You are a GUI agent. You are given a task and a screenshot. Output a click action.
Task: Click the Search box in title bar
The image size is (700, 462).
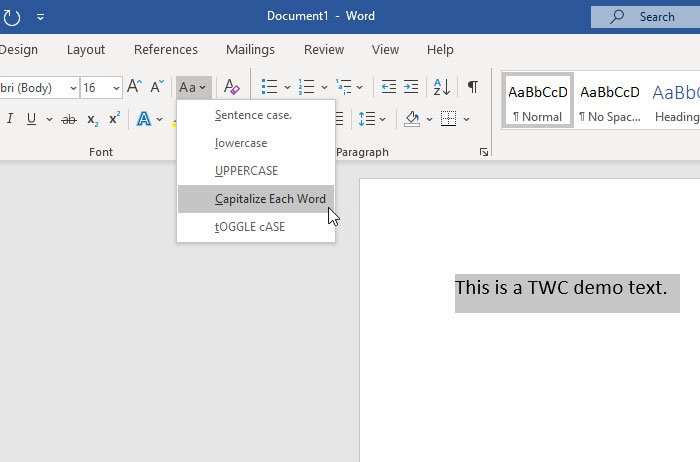click(645, 17)
